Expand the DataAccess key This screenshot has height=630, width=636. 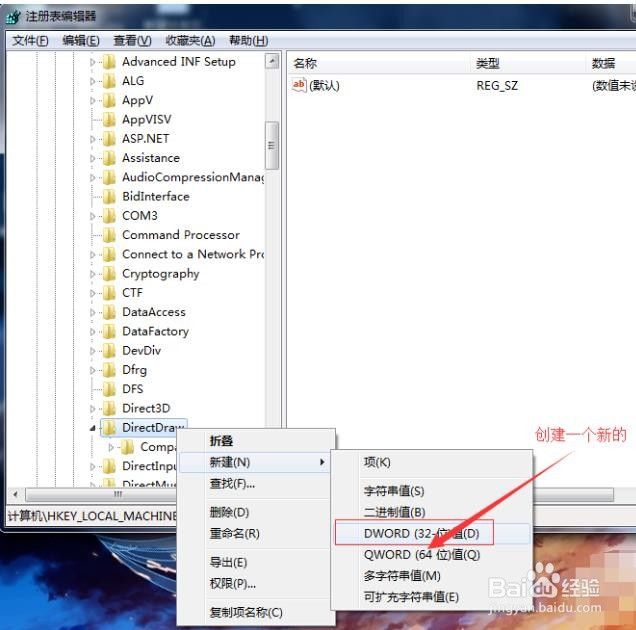[92, 312]
